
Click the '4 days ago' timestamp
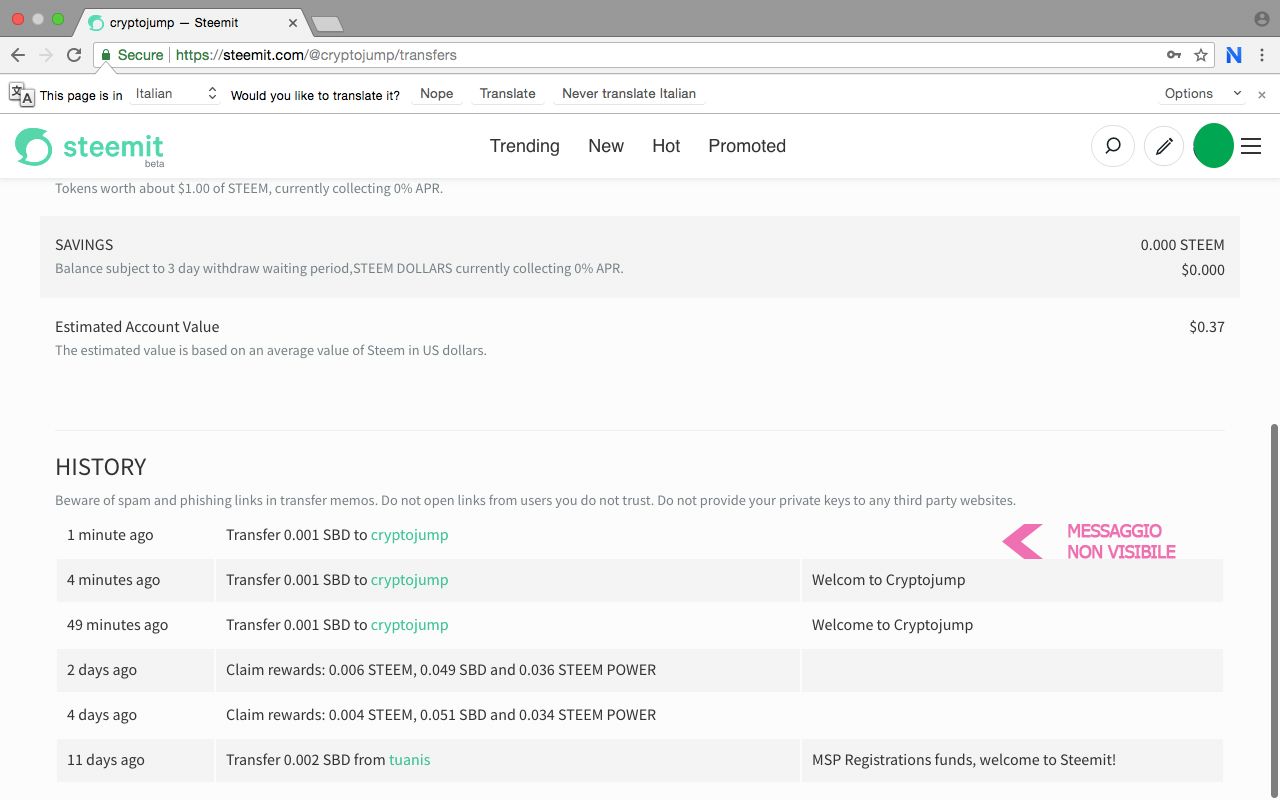click(102, 714)
